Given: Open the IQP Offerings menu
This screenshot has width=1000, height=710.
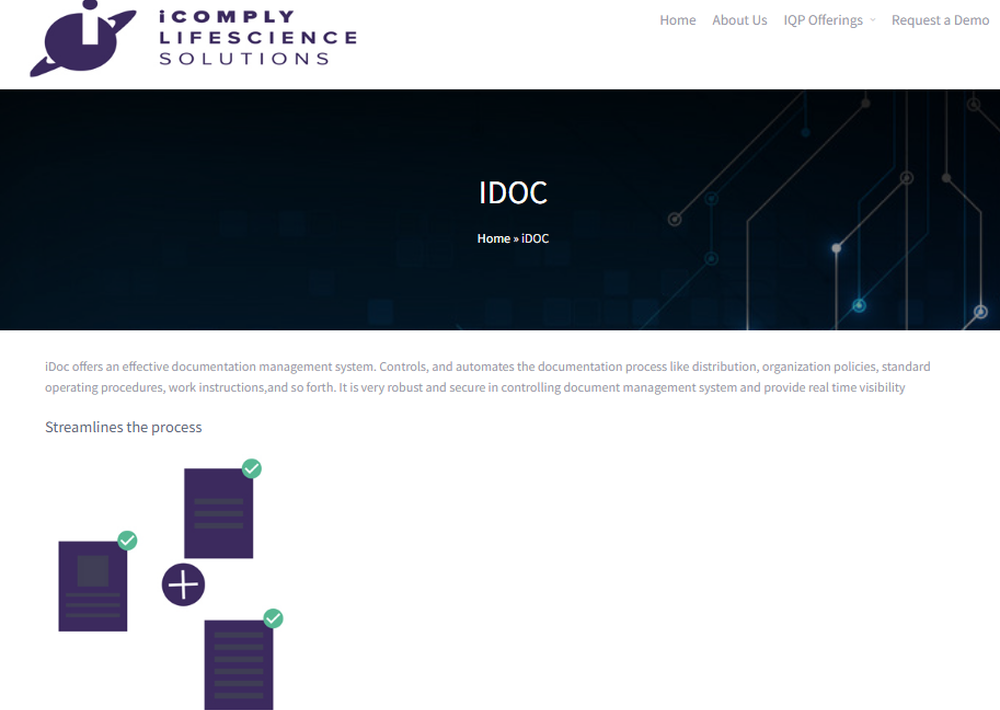Looking at the screenshot, I should pos(823,20).
